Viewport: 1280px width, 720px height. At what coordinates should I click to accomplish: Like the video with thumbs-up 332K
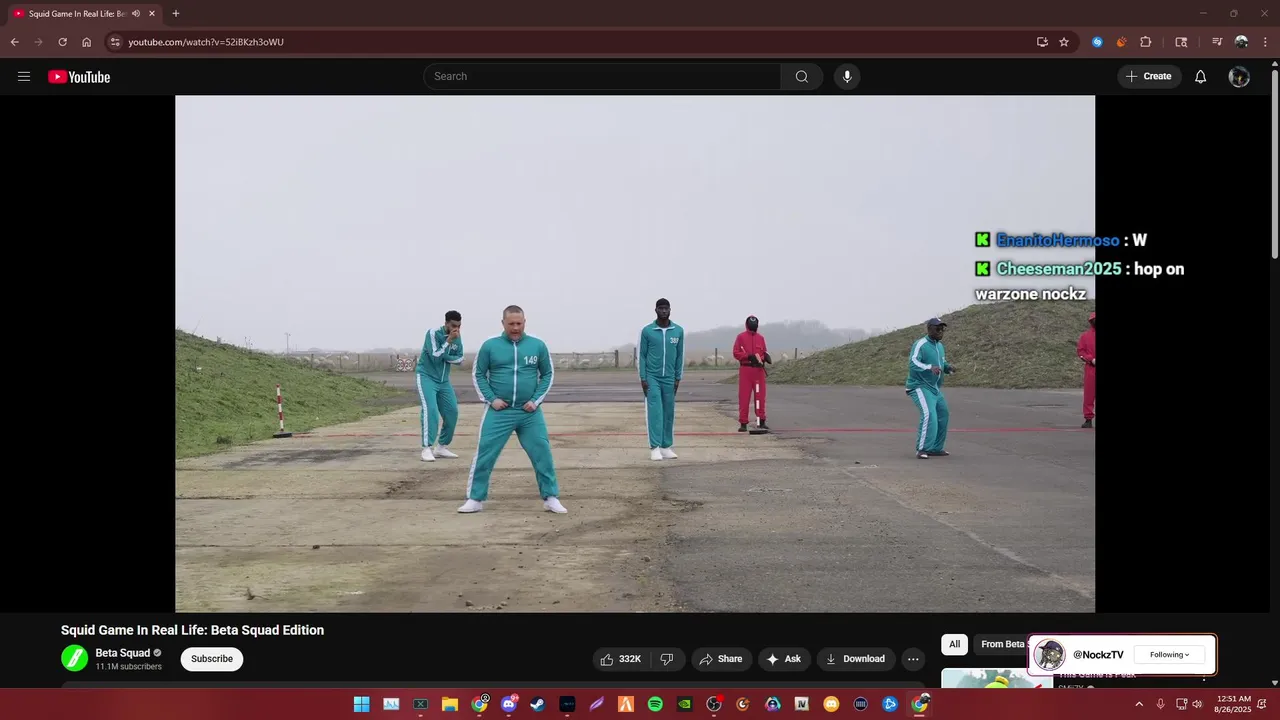[x=620, y=659]
